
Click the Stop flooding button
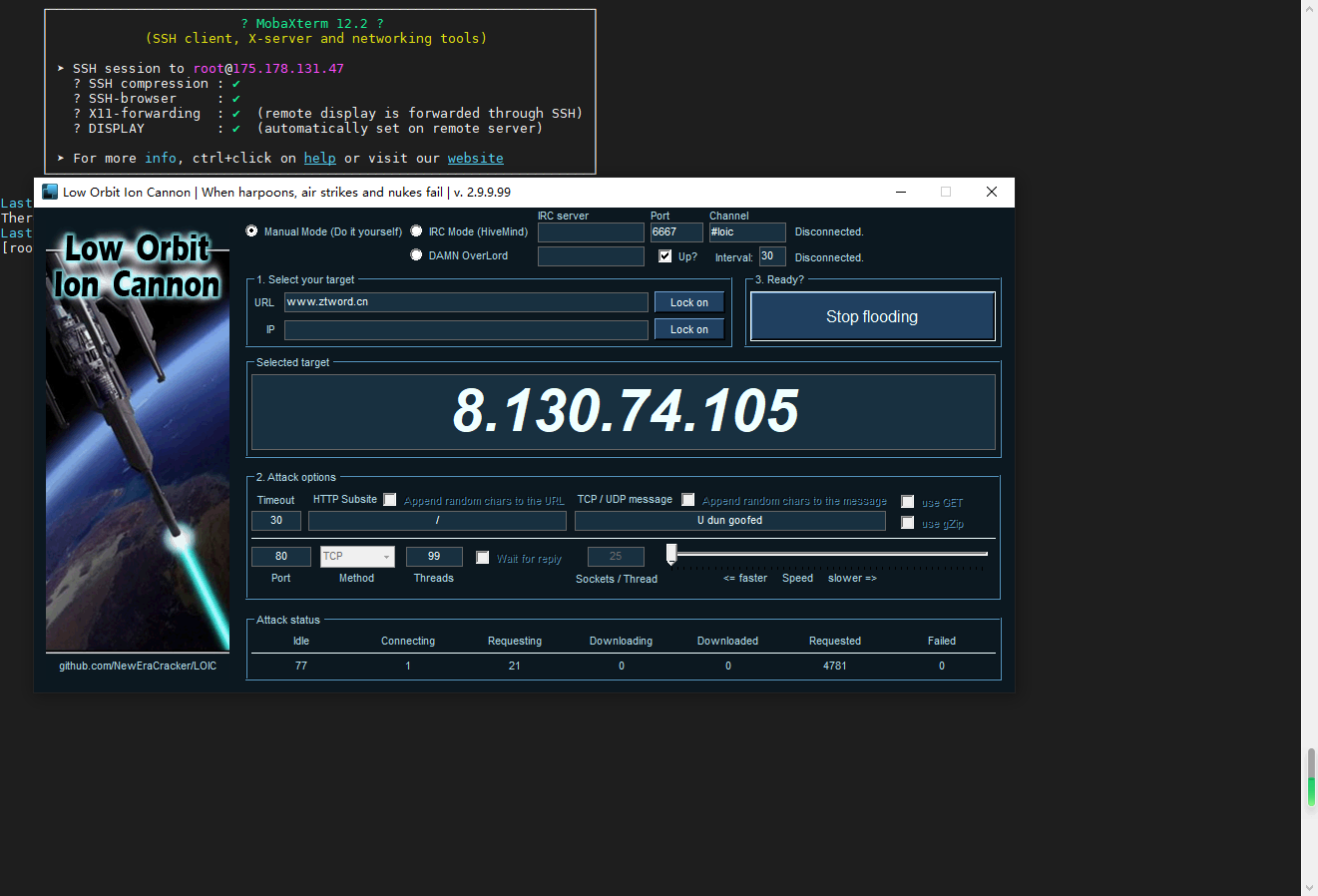872,316
